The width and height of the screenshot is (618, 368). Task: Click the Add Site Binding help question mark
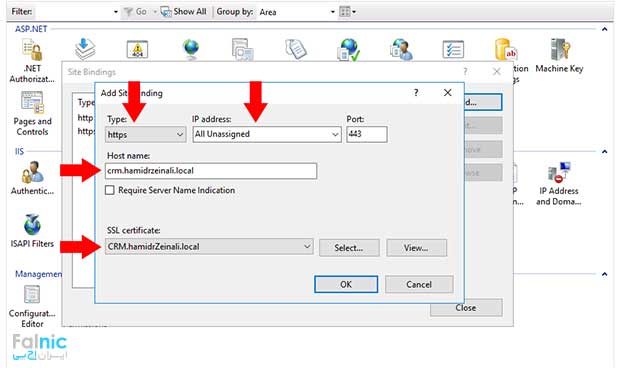pos(416,93)
